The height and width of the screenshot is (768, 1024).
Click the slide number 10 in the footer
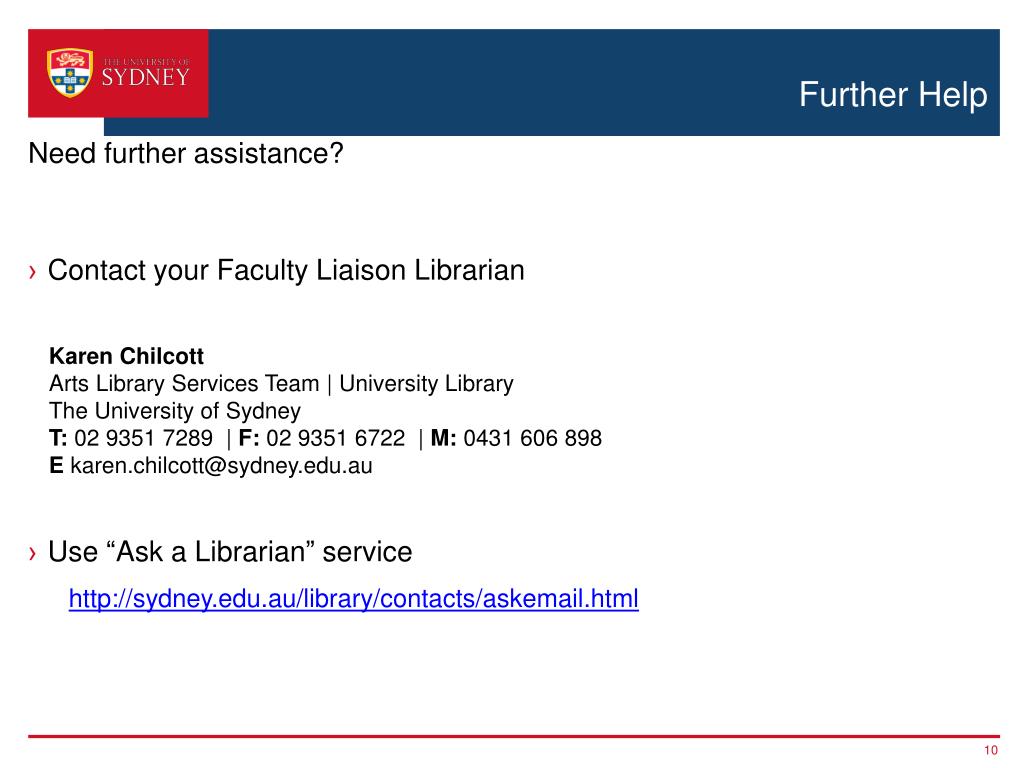[x=991, y=750]
